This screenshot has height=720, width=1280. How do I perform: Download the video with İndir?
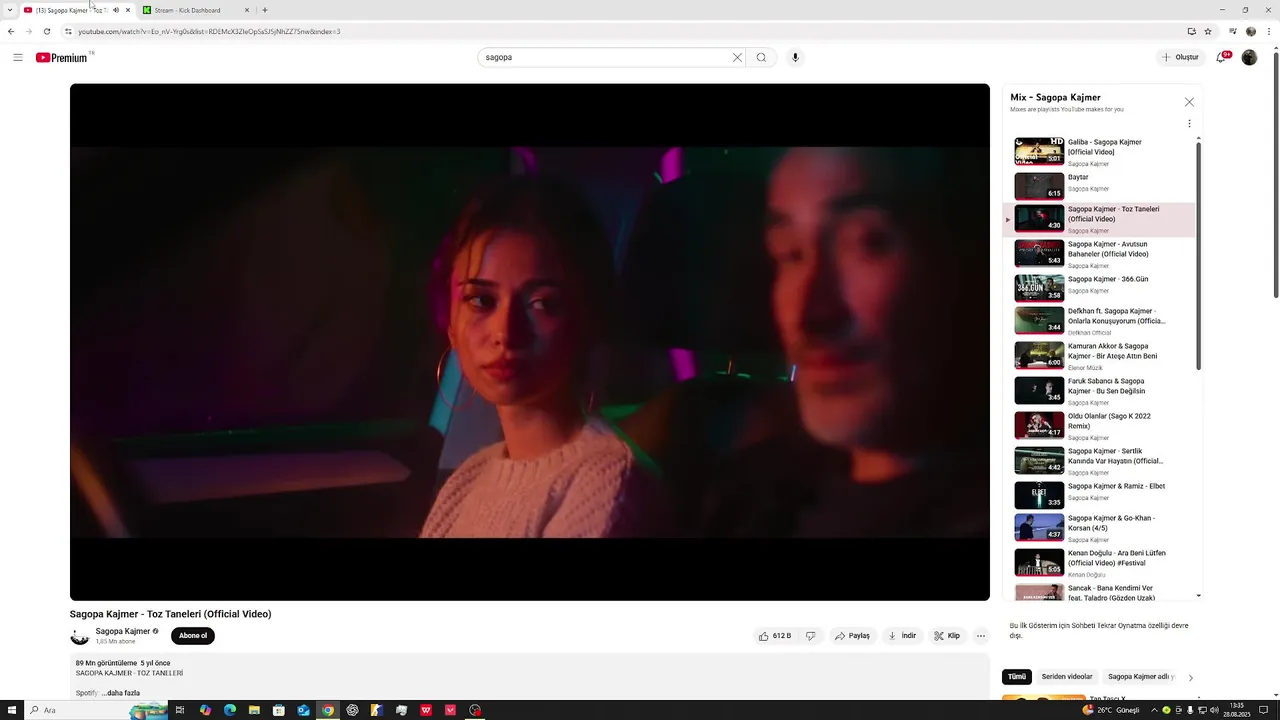(x=902, y=636)
